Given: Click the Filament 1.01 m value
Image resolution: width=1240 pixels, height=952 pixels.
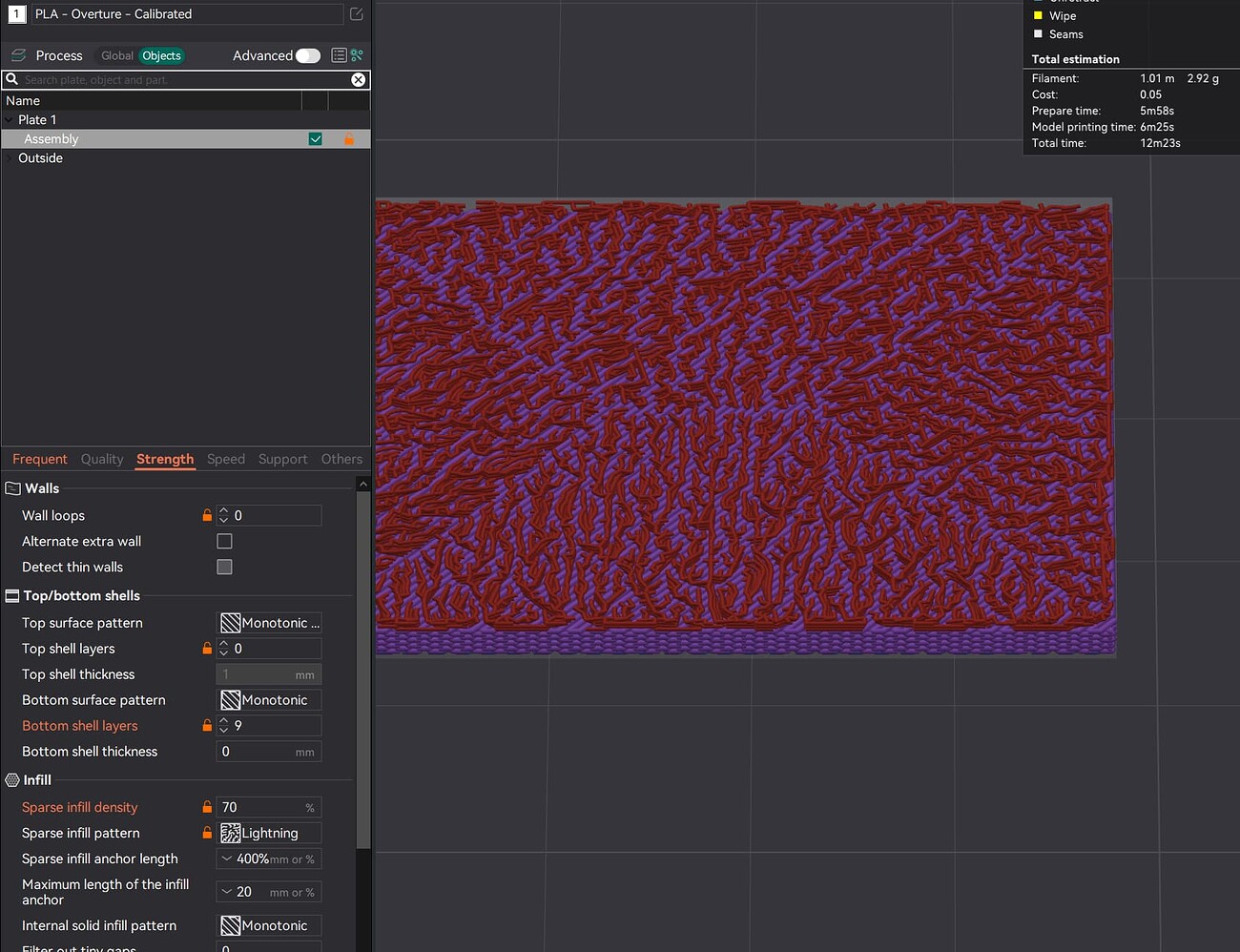Looking at the screenshot, I should coord(1157,78).
